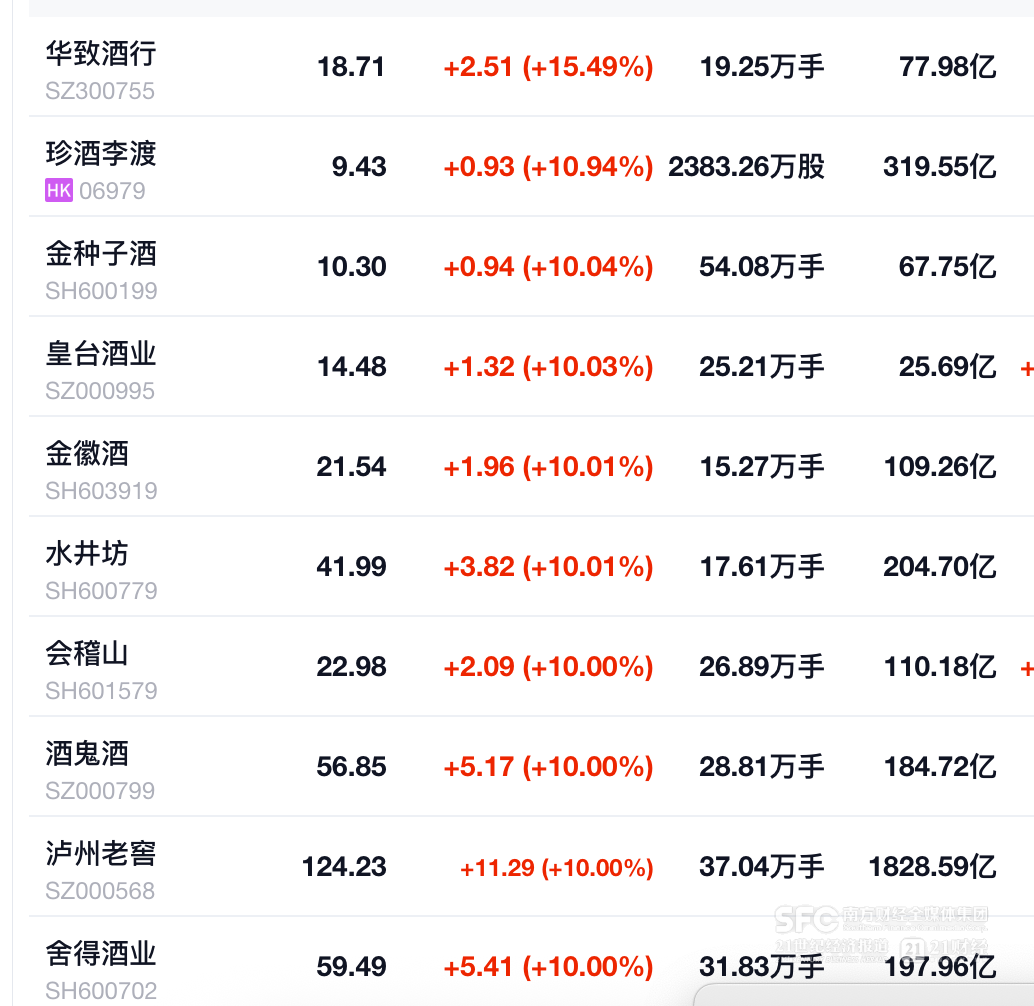Open the 皇台酒业 stock link
1034x1006 pixels.
[101, 353]
